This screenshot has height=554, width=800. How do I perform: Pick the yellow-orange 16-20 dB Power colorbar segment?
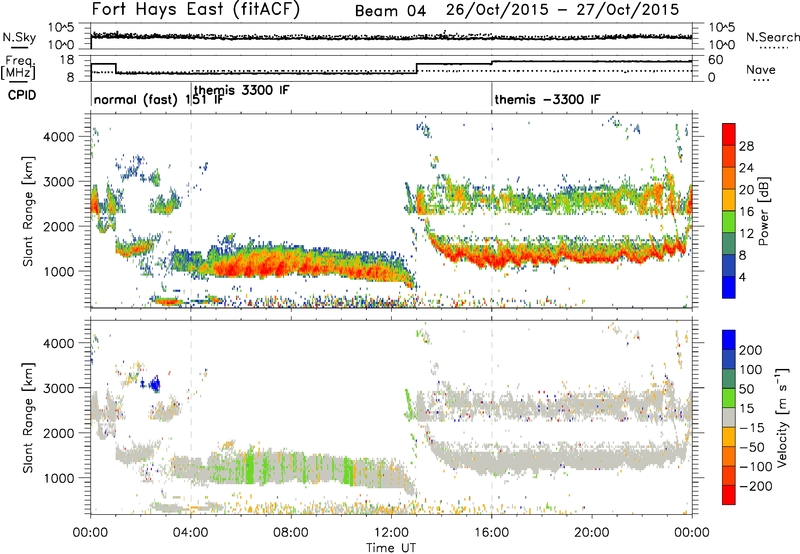pyautogui.click(x=729, y=200)
